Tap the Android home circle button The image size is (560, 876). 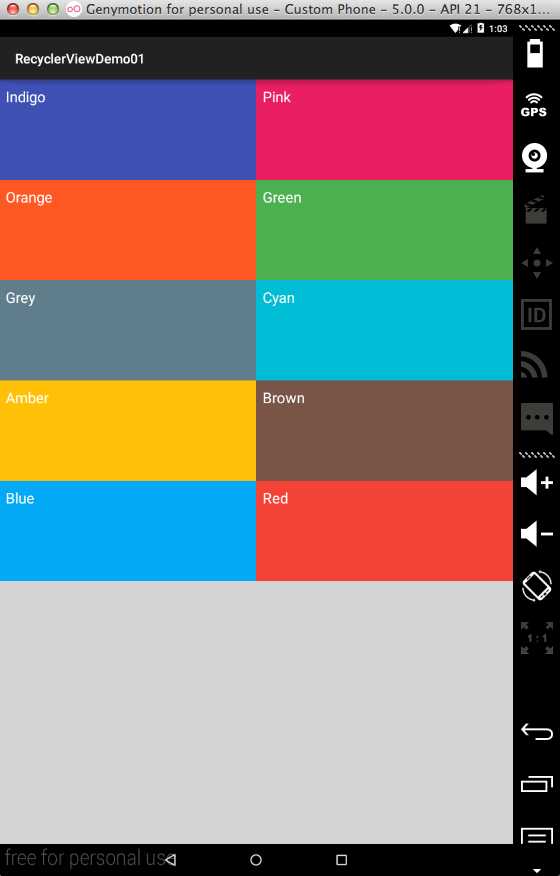pyautogui.click(x=256, y=859)
